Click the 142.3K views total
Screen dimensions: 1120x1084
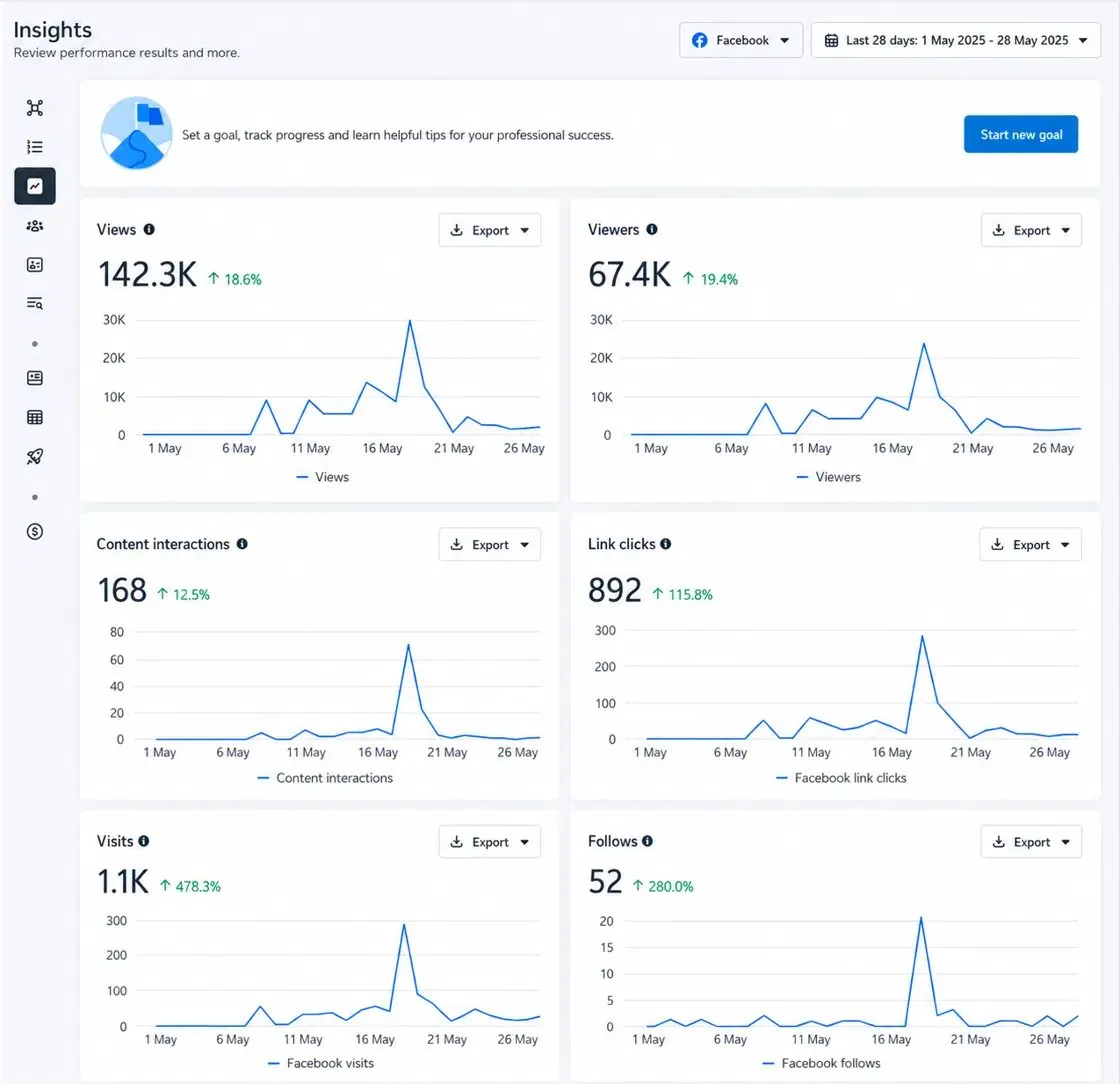pos(147,275)
